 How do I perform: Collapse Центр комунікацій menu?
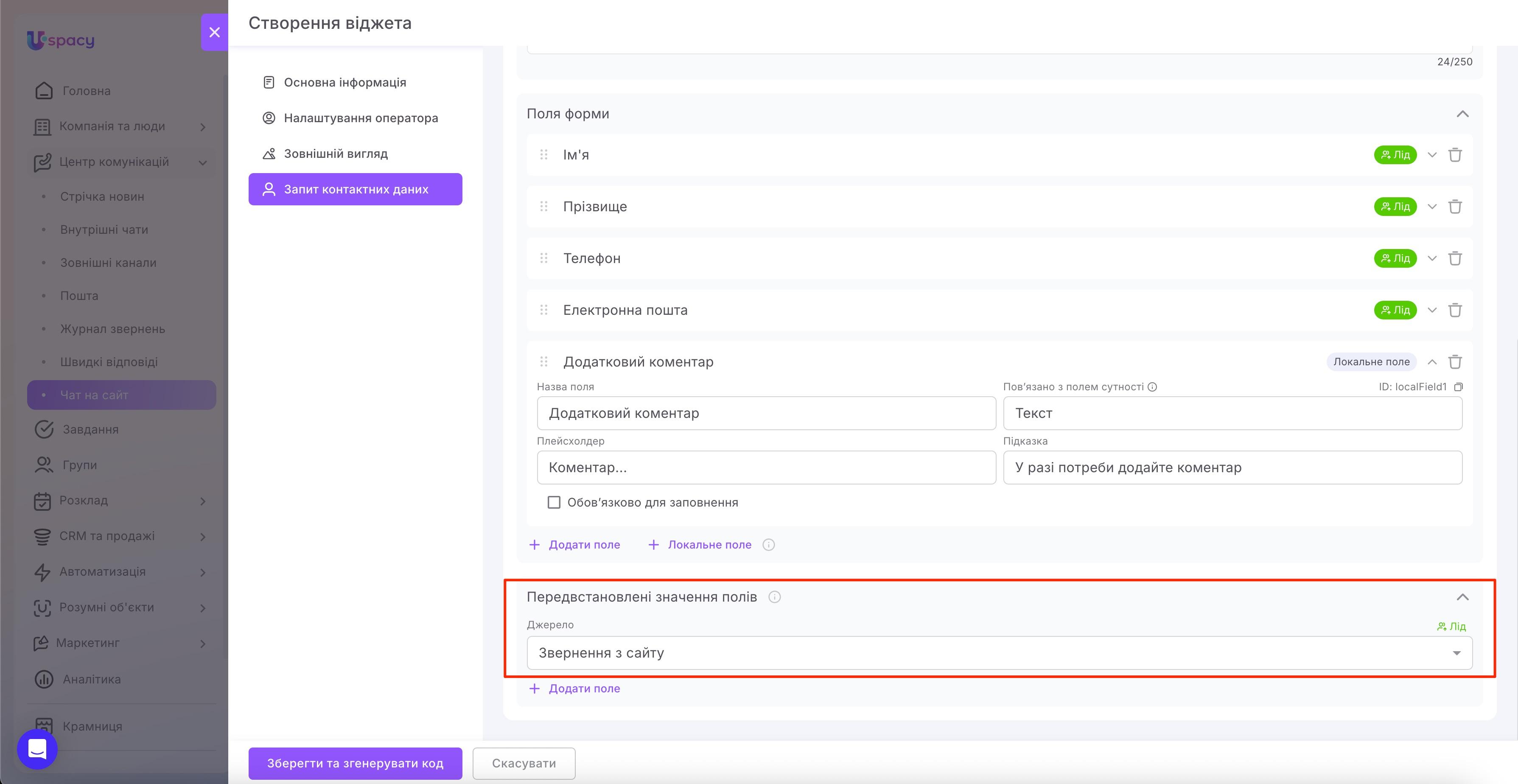pyautogui.click(x=203, y=162)
